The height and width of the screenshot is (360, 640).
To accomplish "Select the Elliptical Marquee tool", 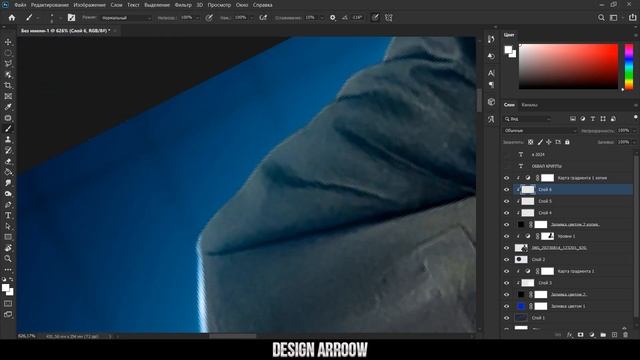I will tap(8, 53).
